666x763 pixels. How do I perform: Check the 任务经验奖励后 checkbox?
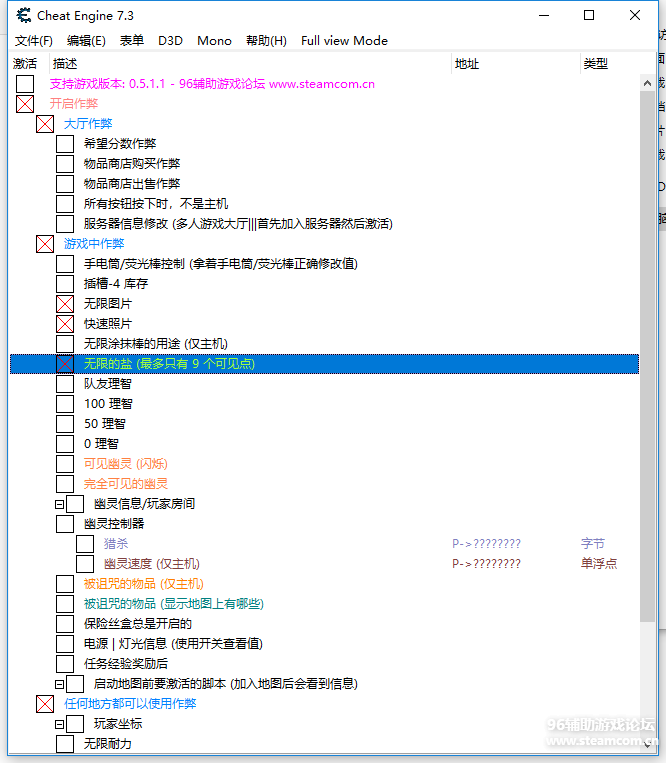point(65,664)
